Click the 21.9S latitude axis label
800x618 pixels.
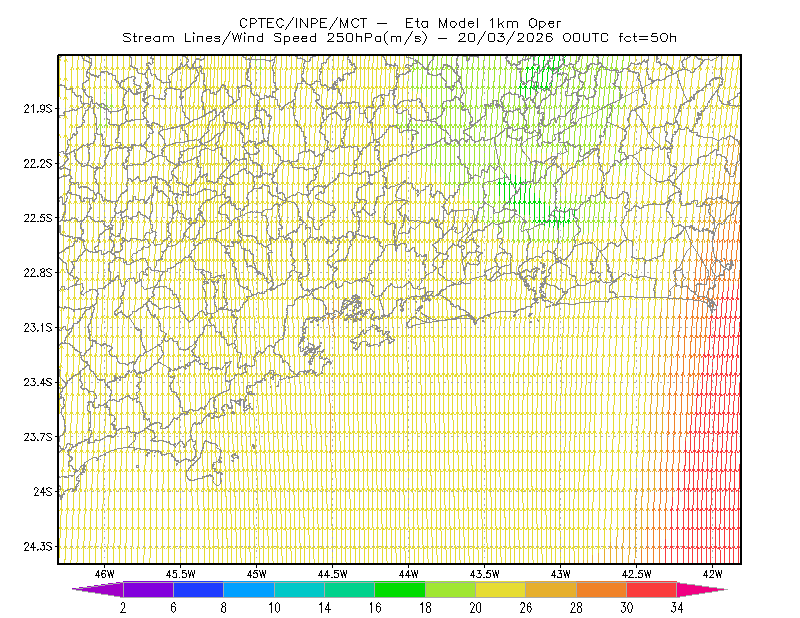38,109
